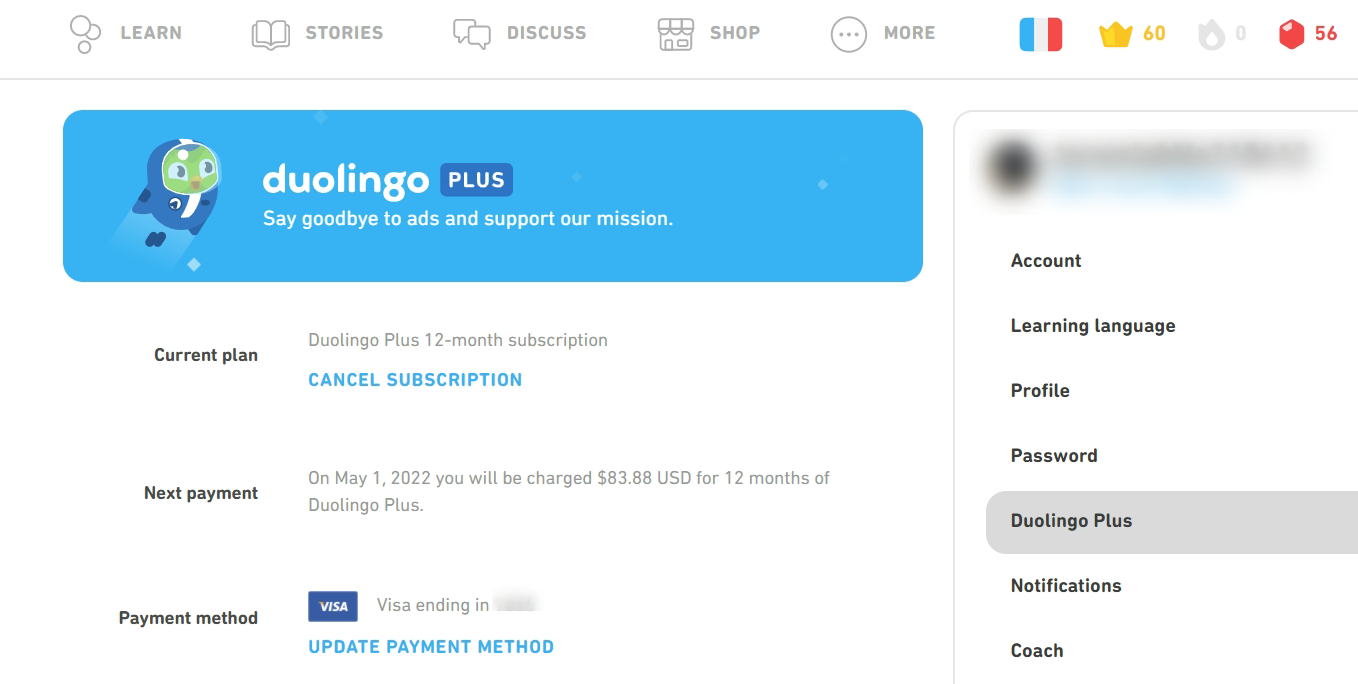
Task: Open the Shop storefront icon
Action: (x=676, y=34)
